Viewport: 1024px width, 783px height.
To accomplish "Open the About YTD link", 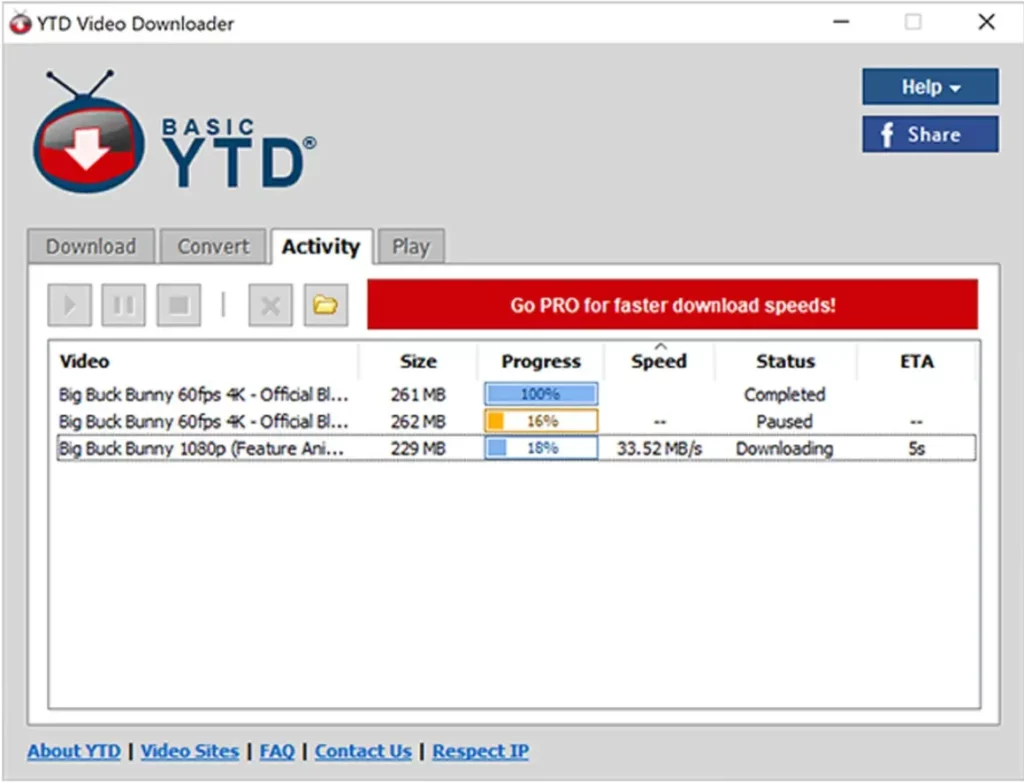I will point(73,751).
